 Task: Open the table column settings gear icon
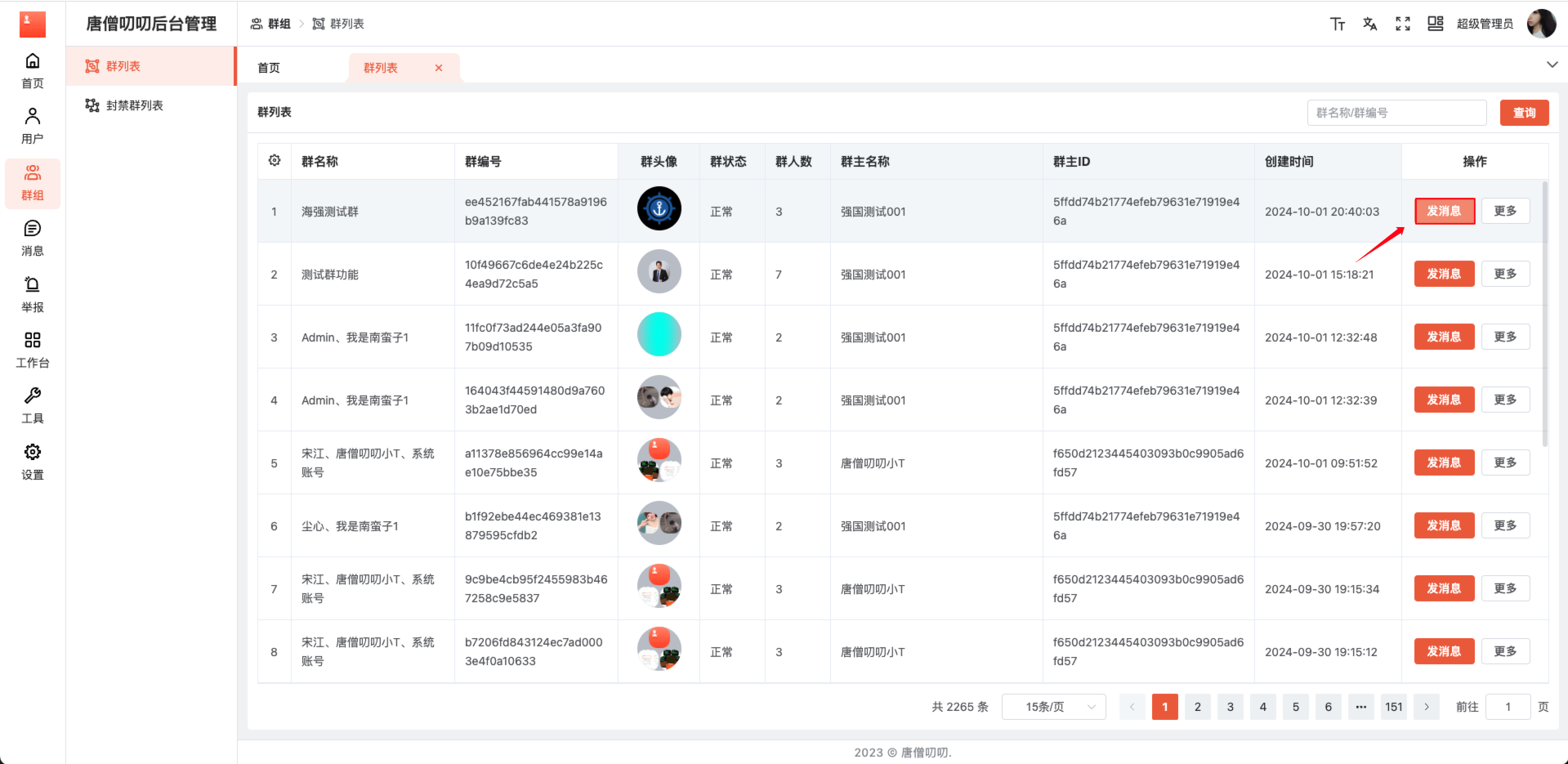[274, 161]
